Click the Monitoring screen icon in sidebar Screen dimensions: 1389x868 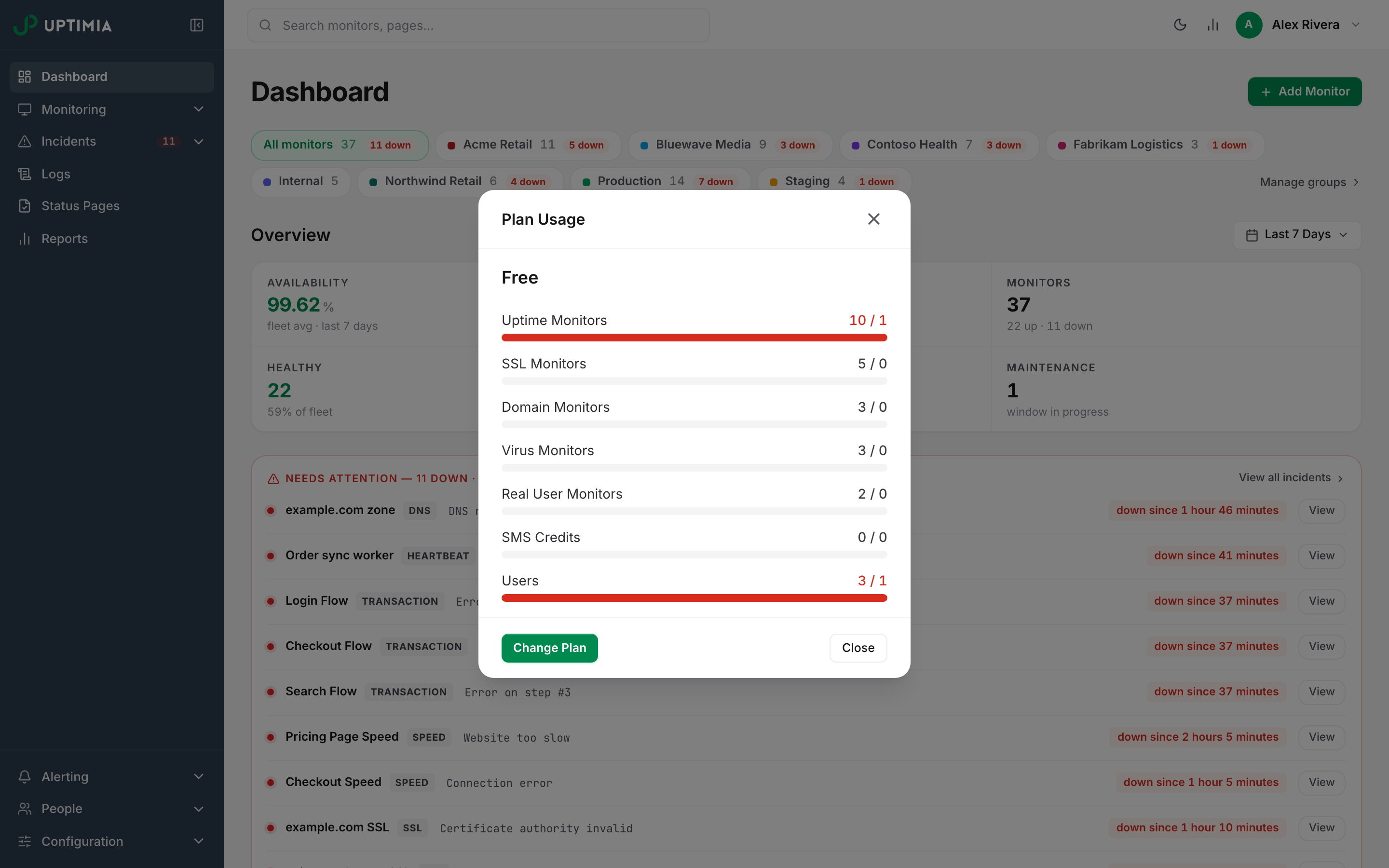pos(24,109)
